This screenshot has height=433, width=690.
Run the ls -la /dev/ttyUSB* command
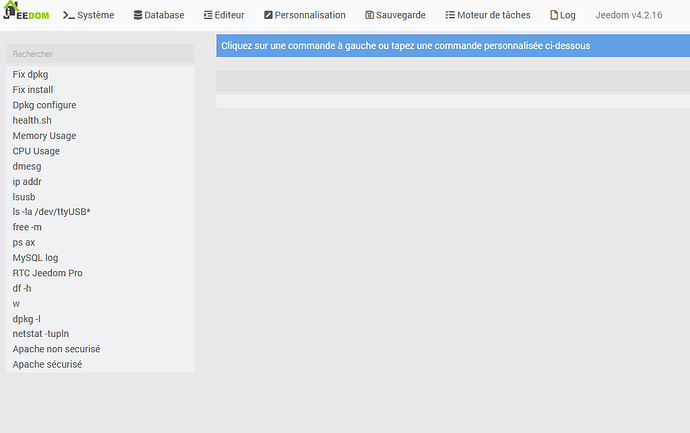[51, 212]
